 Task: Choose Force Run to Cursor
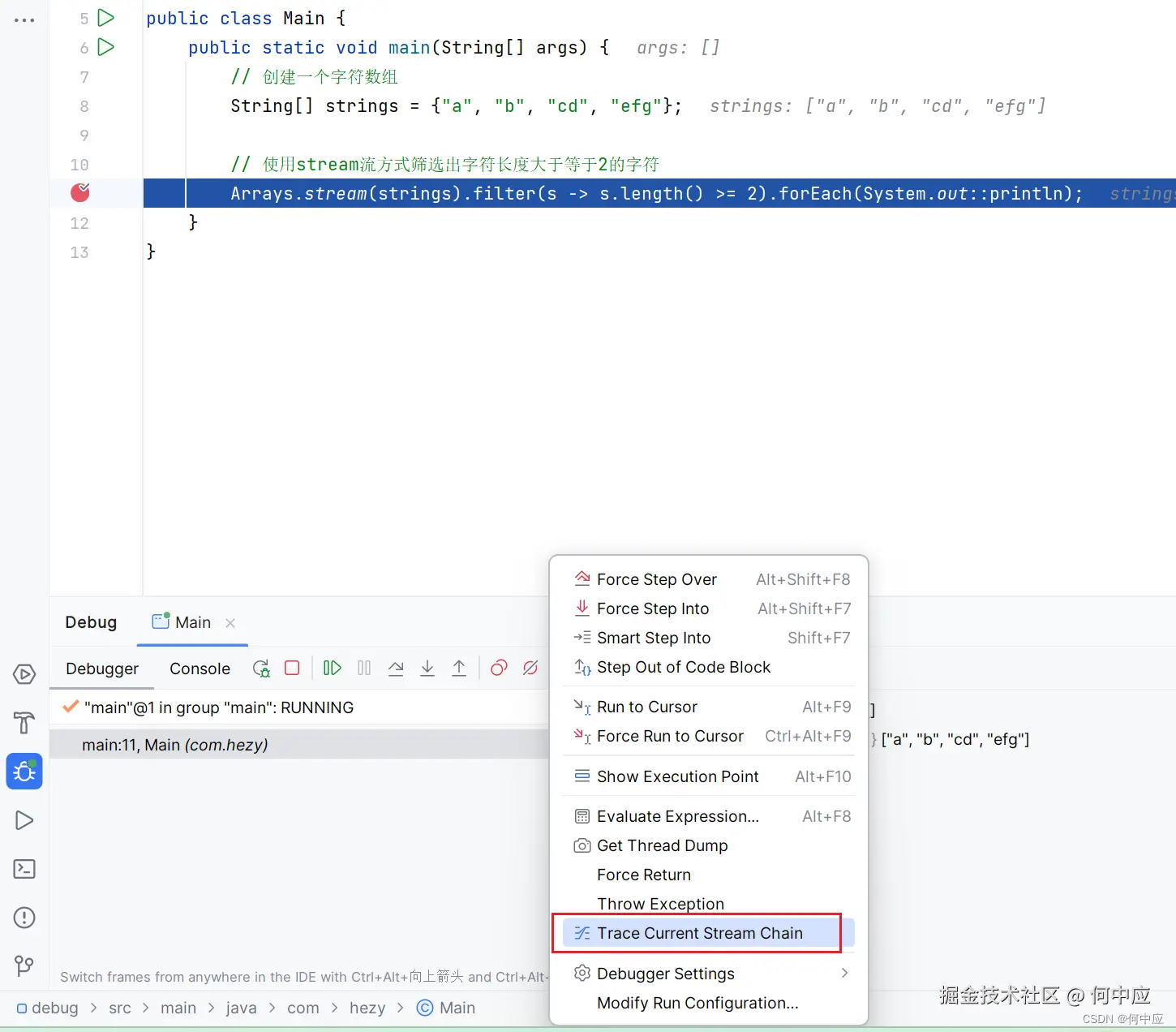(x=709, y=736)
